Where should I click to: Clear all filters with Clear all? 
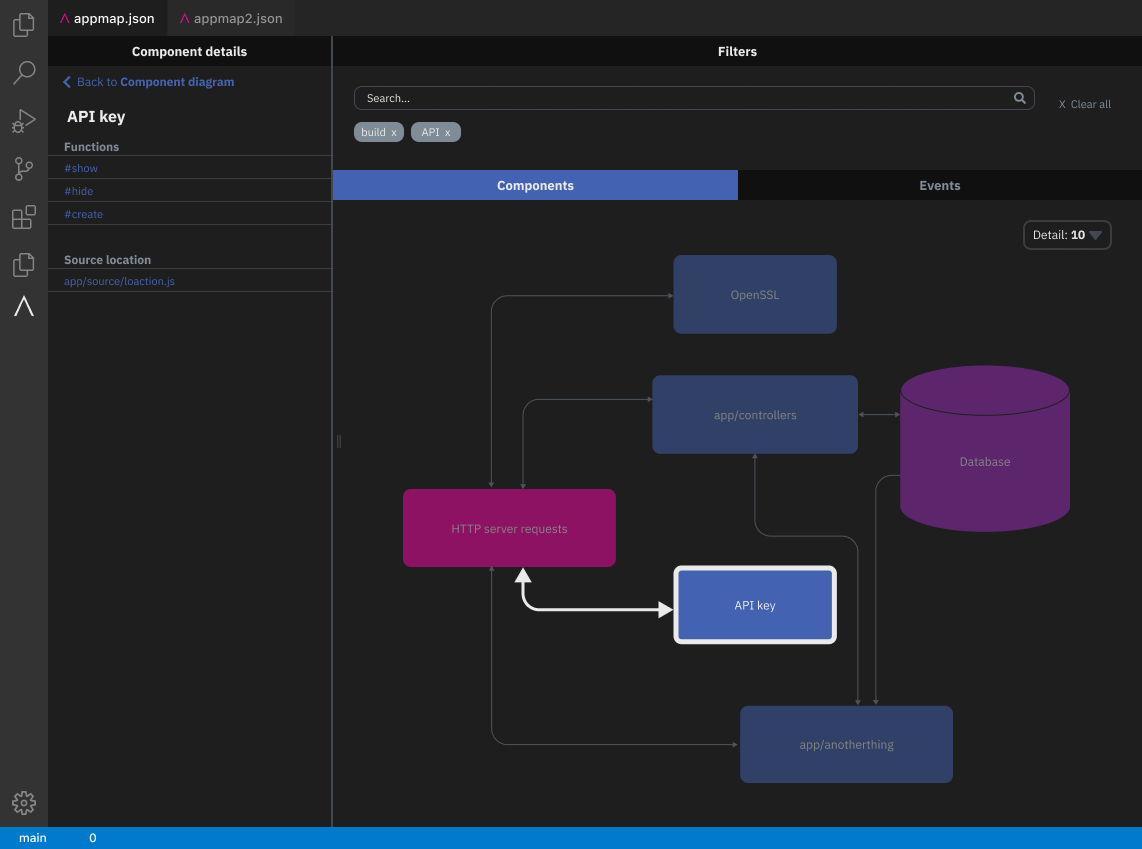tap(1084, 103)
